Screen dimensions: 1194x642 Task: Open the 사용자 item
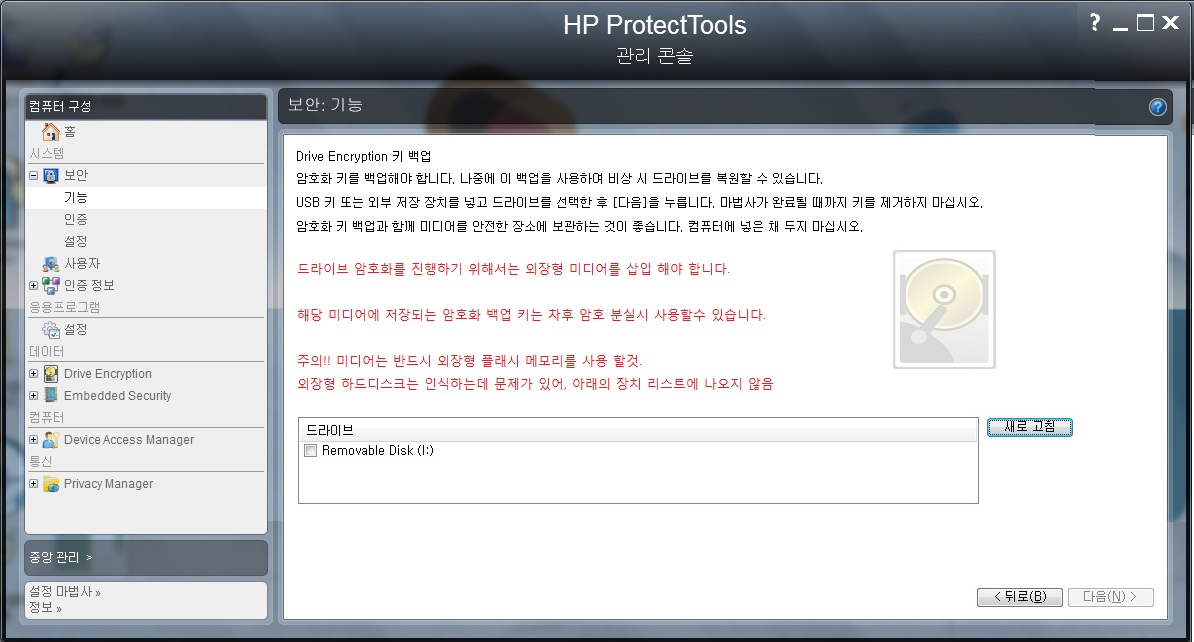point(82,264)
